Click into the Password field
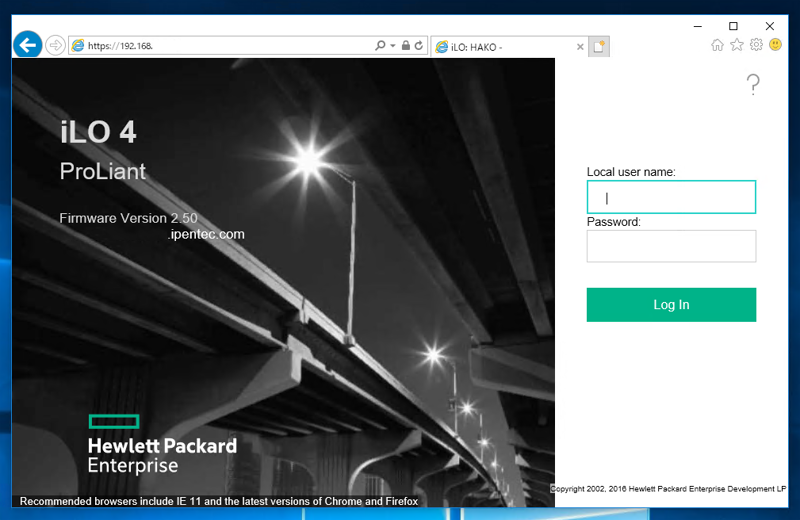The image size is (800, 520). [x=671, y=246]
